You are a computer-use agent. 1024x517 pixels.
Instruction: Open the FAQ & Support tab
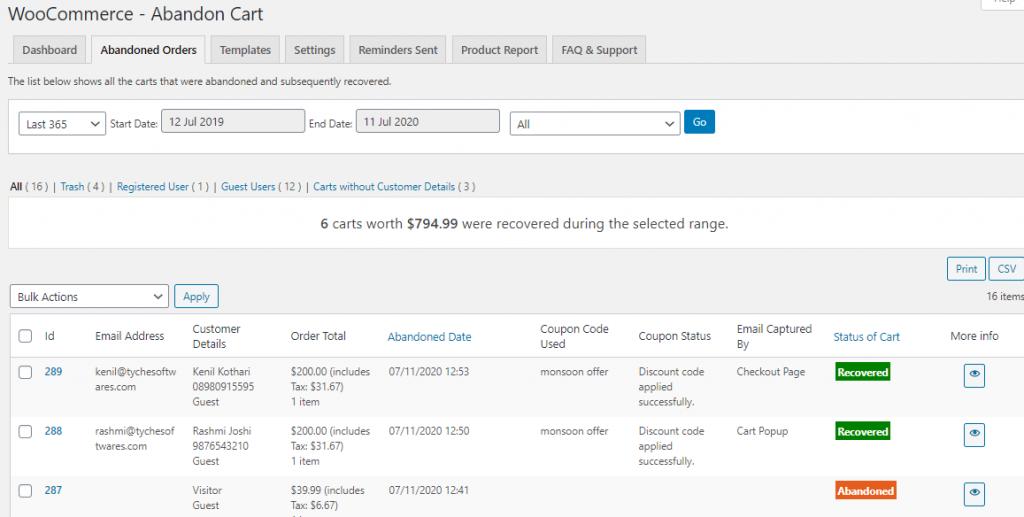[599, 50]
